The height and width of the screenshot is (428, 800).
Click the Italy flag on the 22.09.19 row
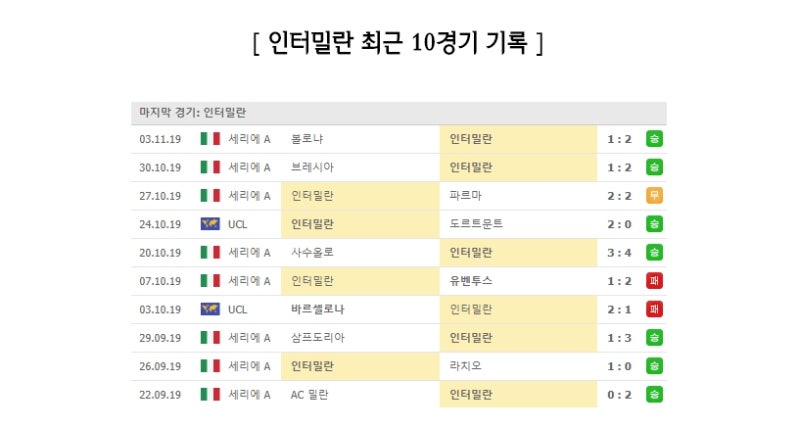[x=210, y=396]
